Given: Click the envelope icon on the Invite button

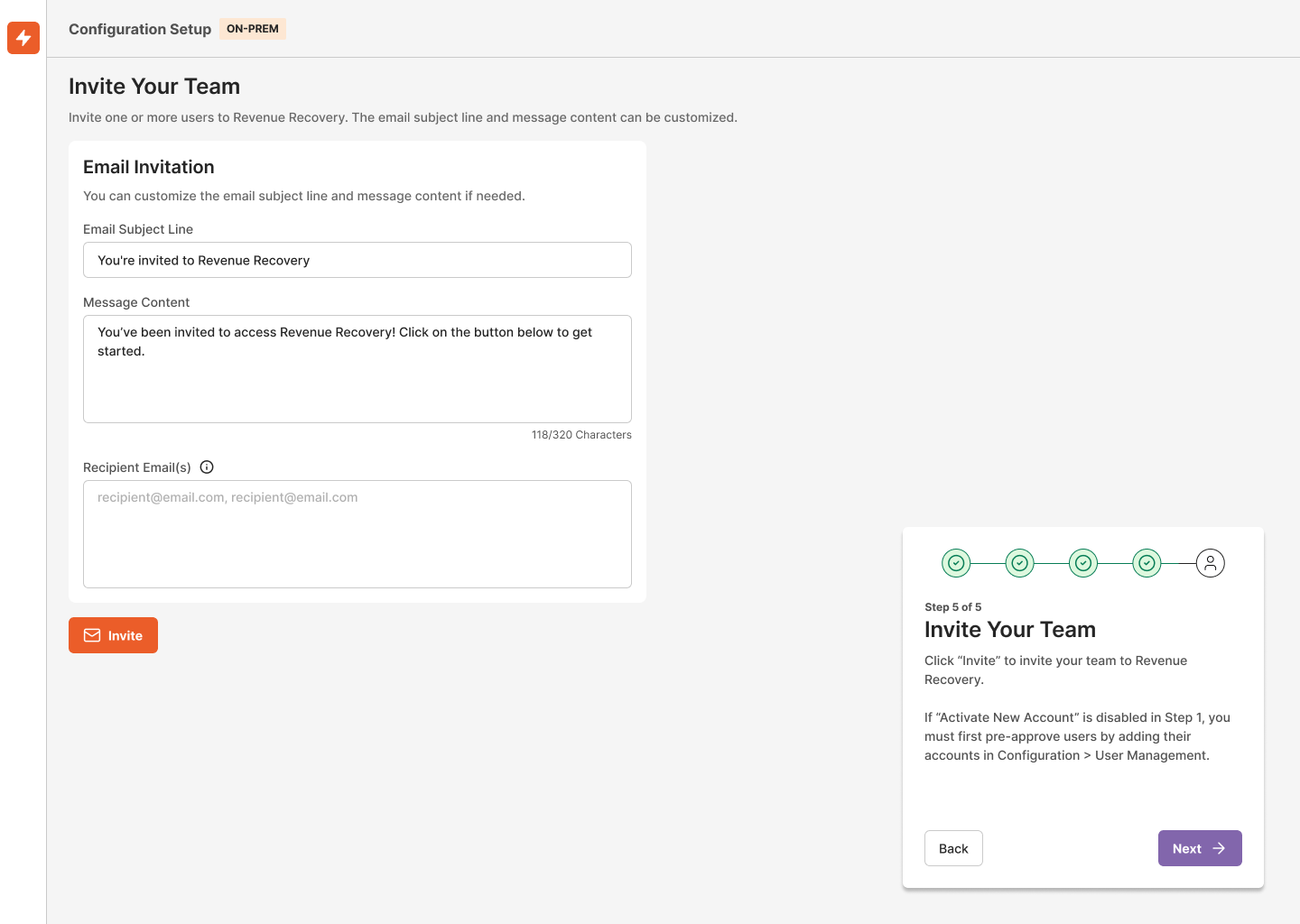Looking at the screenshot, I should click(91, 635).
